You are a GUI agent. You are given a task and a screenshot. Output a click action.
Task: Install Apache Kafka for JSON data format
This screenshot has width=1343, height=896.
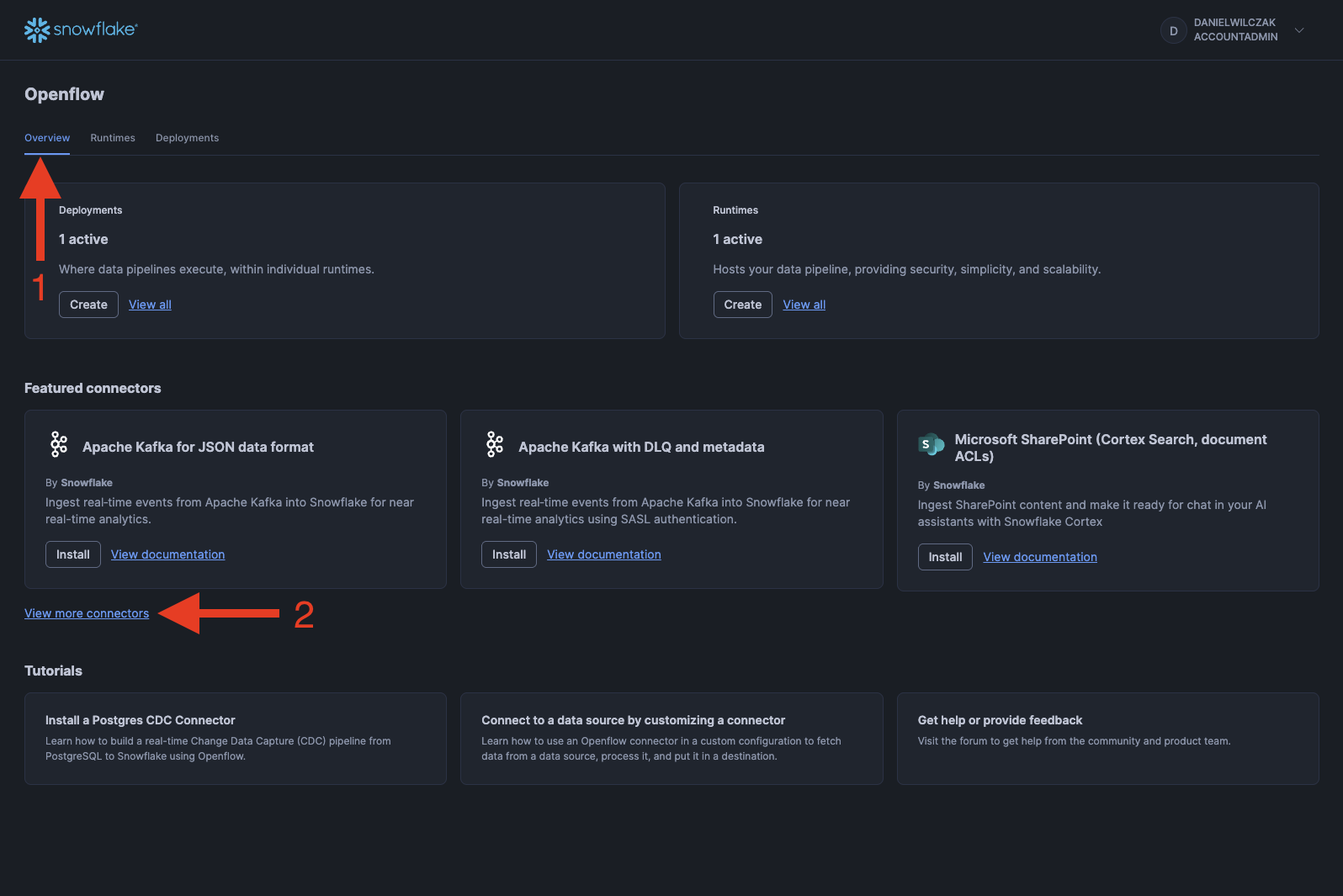[73, 554]
